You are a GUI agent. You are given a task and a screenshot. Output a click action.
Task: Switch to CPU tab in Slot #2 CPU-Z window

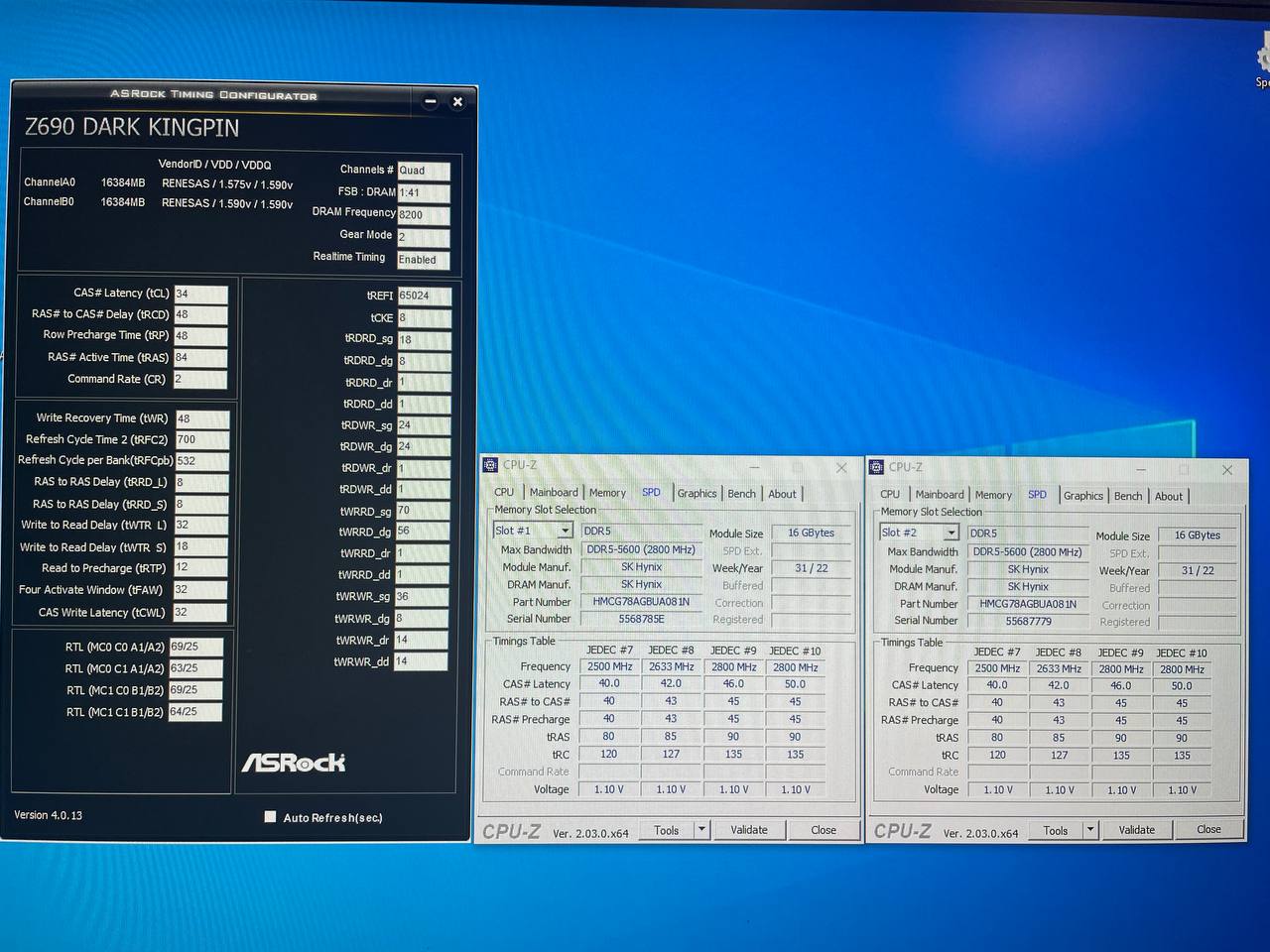click(890, 495)
